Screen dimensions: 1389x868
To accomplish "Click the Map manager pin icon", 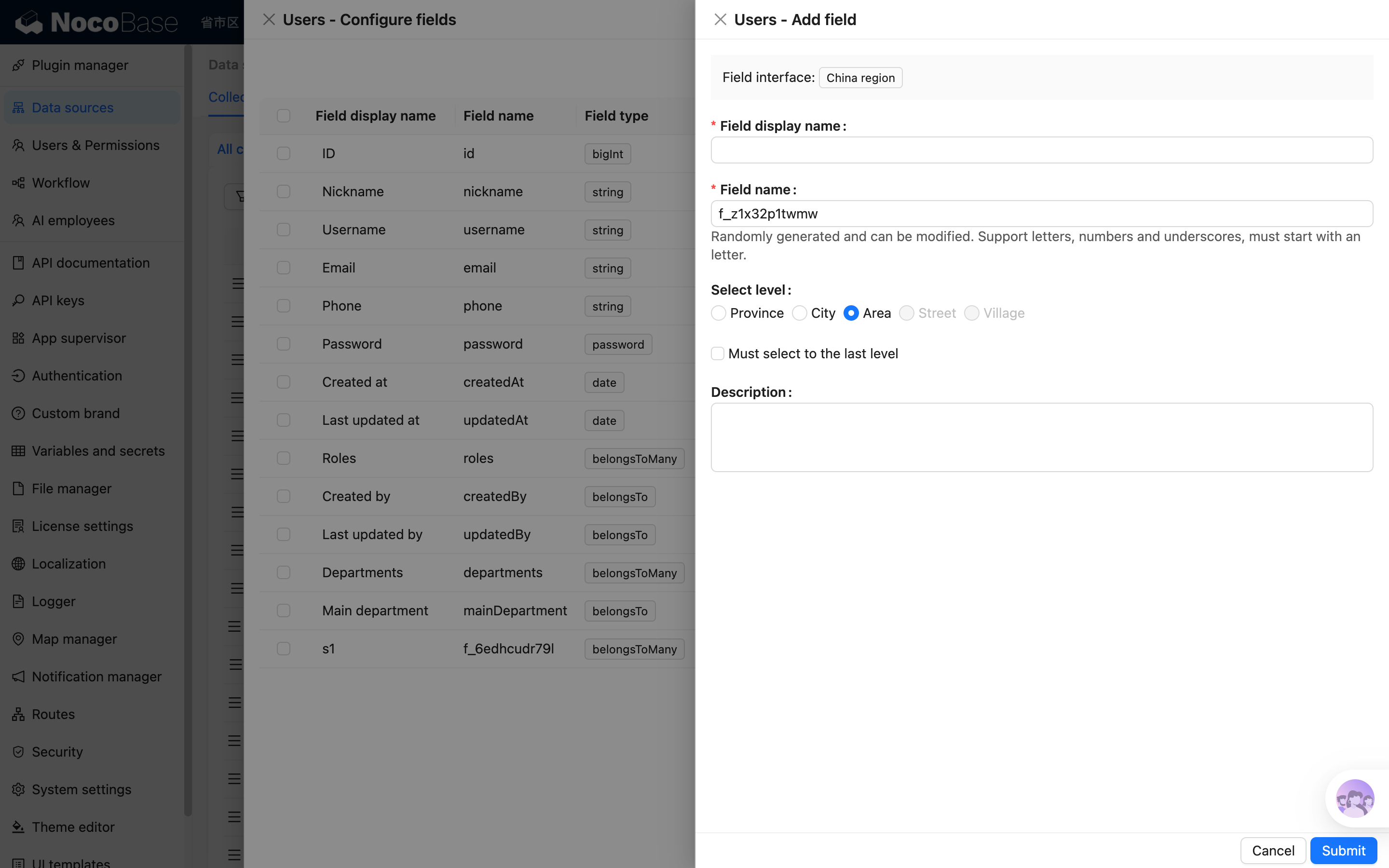I will [18, 639].
